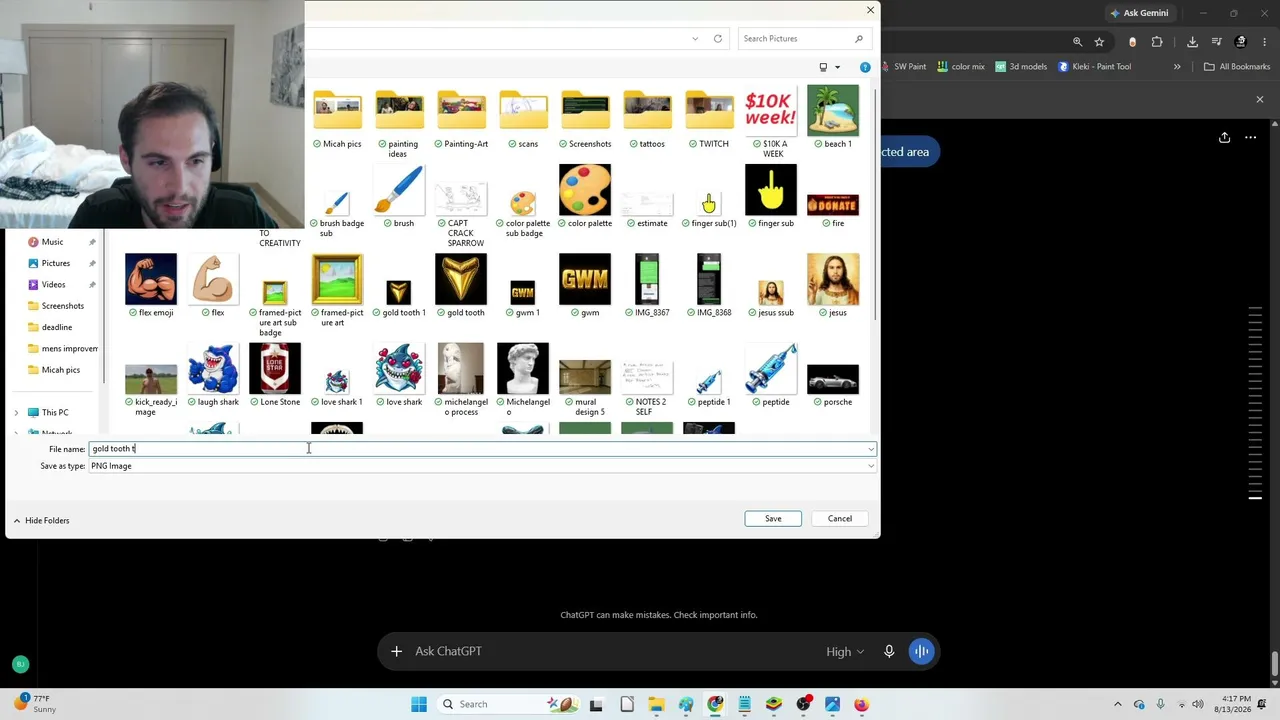Click the Cancel button
Viewport: 1280px width, 720px height.
(x=840, y=519)
